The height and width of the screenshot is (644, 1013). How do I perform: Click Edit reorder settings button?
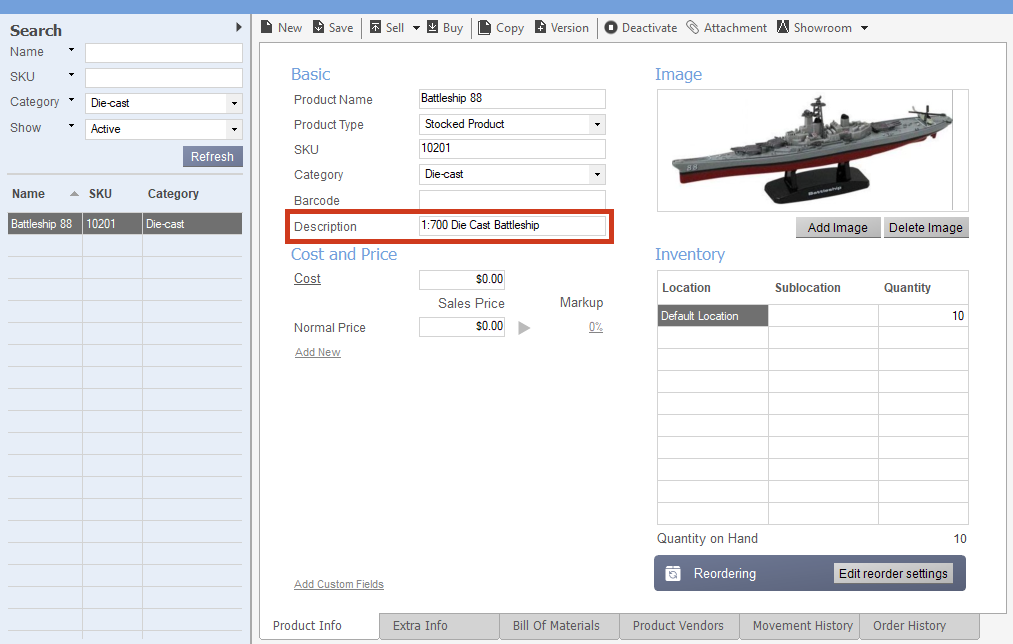coord(893,574)
